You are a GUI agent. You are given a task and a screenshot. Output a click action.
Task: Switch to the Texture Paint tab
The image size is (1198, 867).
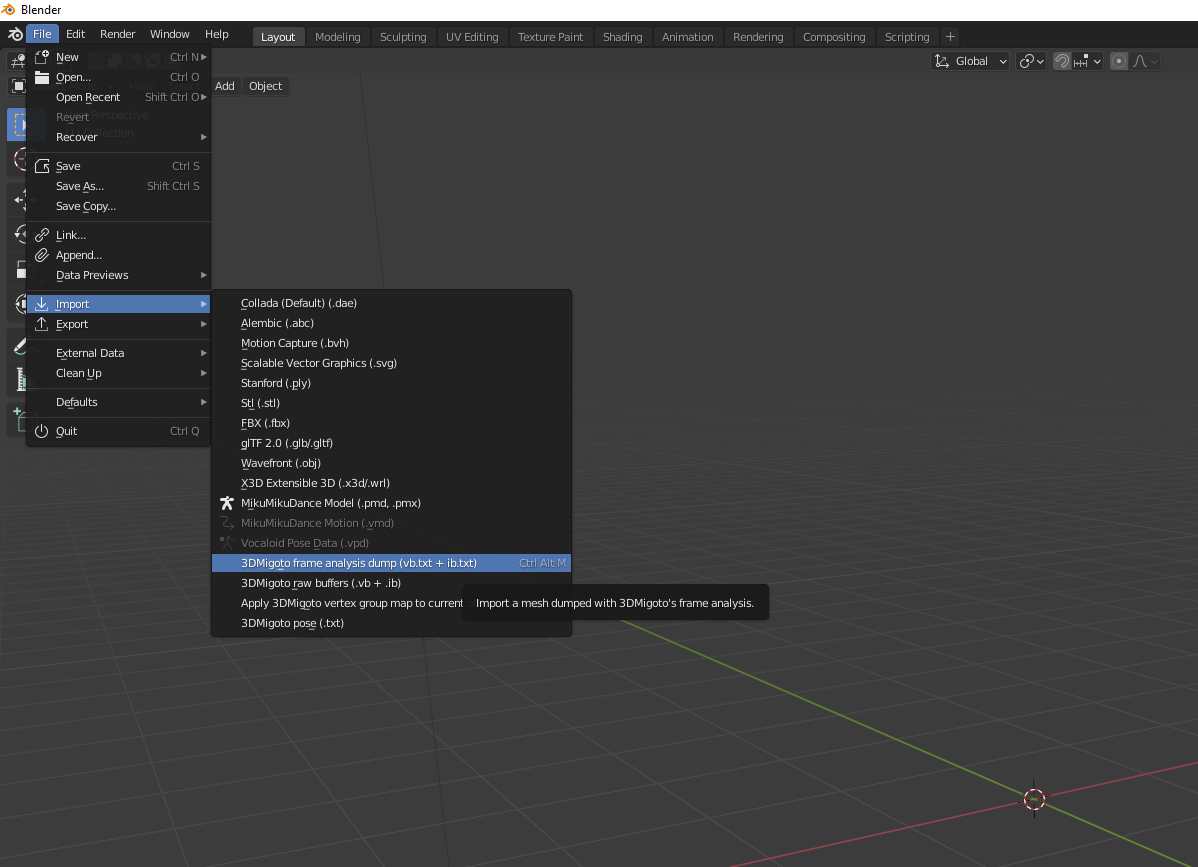tap(550, 37)
